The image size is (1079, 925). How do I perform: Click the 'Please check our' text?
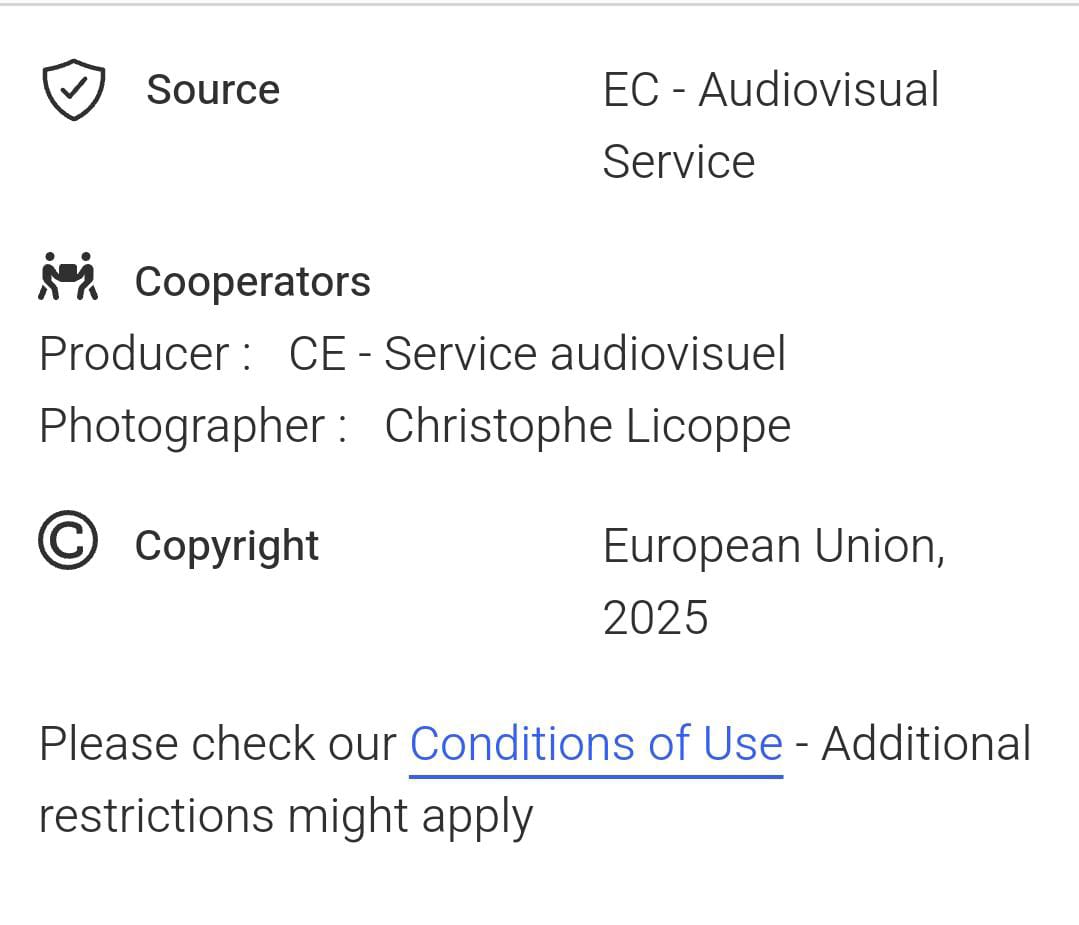pos(218,744)
